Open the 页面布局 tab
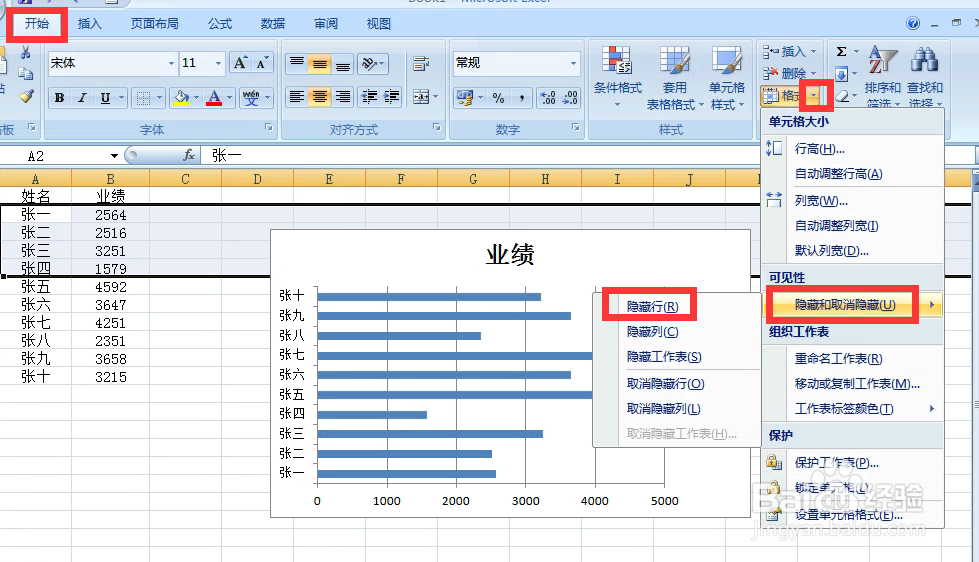Screen dimensions: 979x562 (154, 24)
